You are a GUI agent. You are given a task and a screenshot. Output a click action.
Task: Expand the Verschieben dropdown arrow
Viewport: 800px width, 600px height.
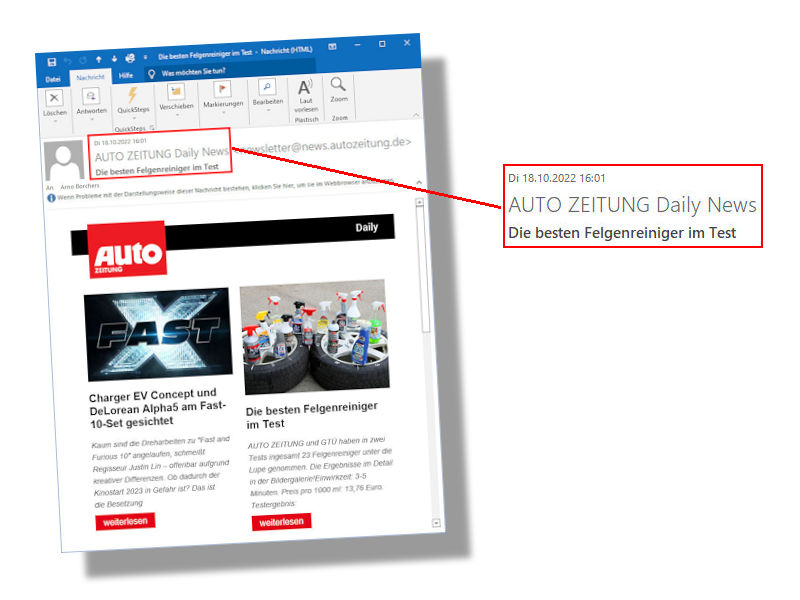(x=177, y=115)
